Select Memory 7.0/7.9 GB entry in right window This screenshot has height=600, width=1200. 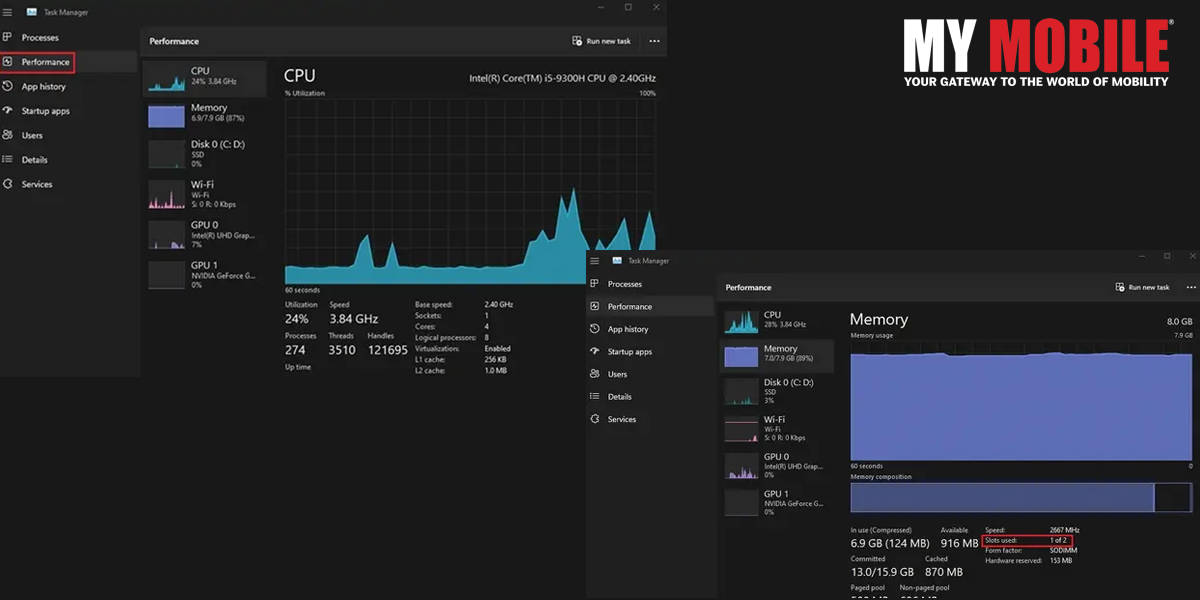[x=777, y=355]
